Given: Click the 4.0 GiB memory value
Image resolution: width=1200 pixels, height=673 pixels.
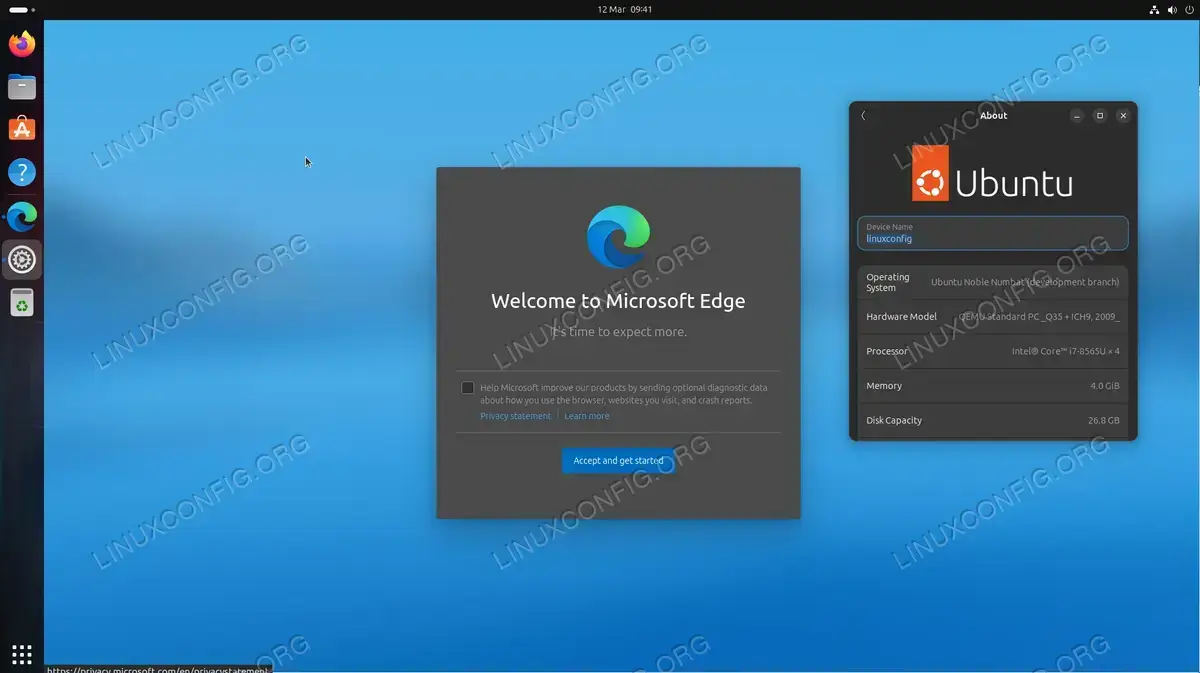Looking at the screenshot, I should click(x=1105, y=386).
